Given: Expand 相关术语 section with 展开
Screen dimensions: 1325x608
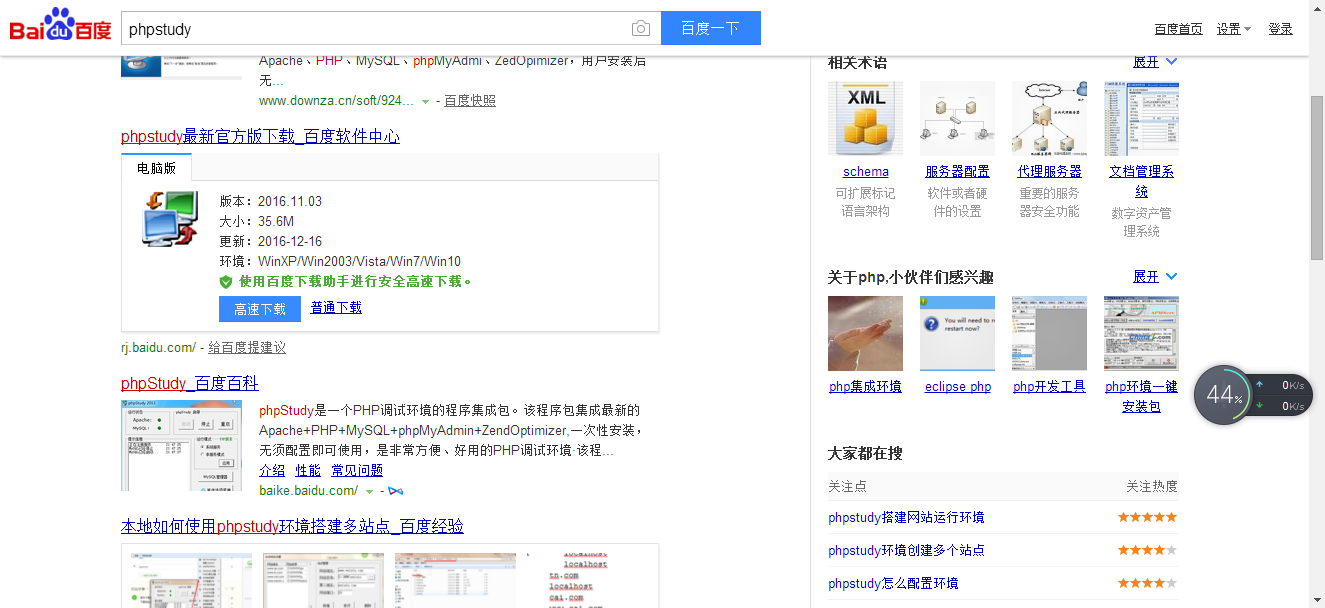Looking at the screenshot, I should point(1155,62).
